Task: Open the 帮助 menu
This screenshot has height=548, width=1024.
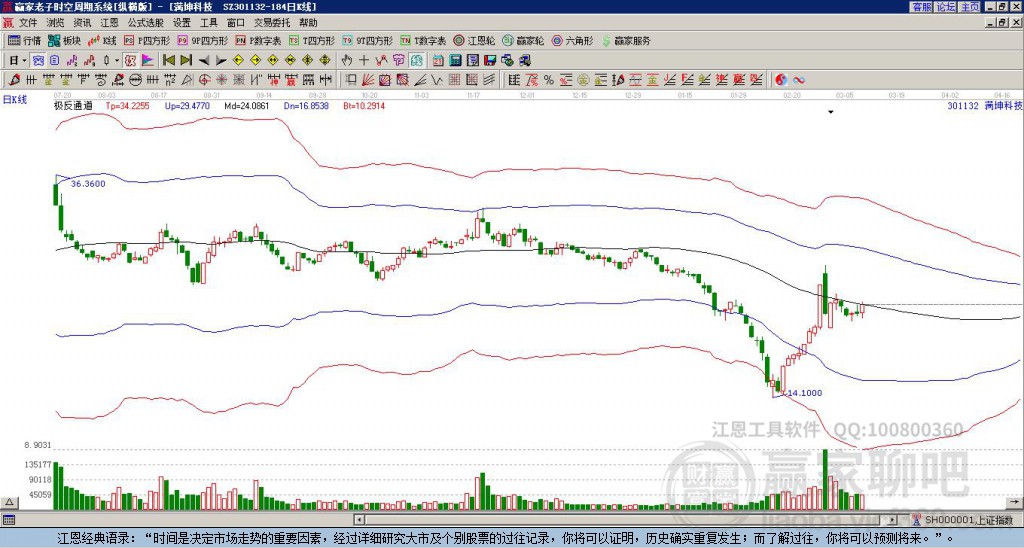Action: (308, 23)
